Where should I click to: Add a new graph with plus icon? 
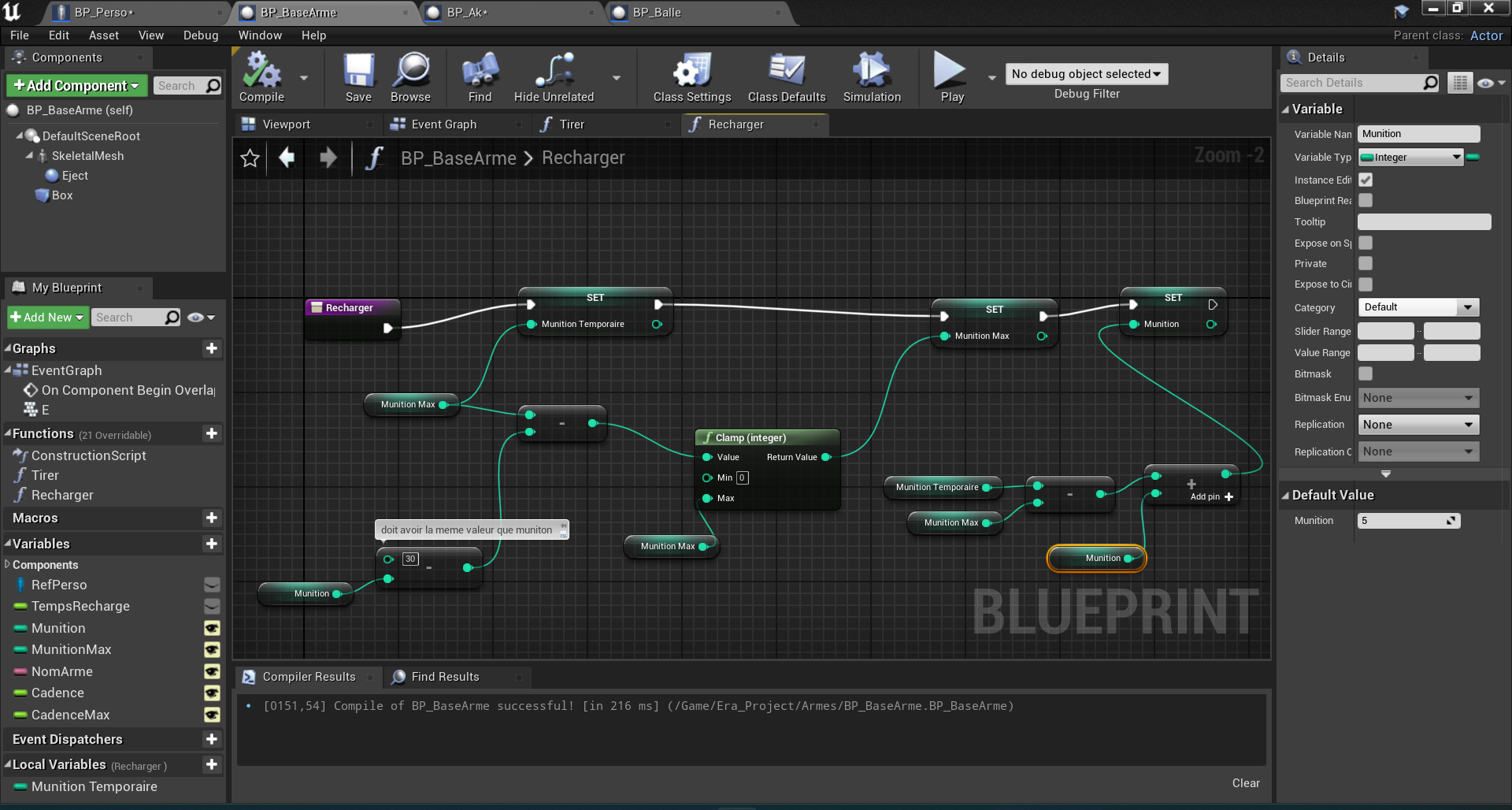tap(211, 348)
